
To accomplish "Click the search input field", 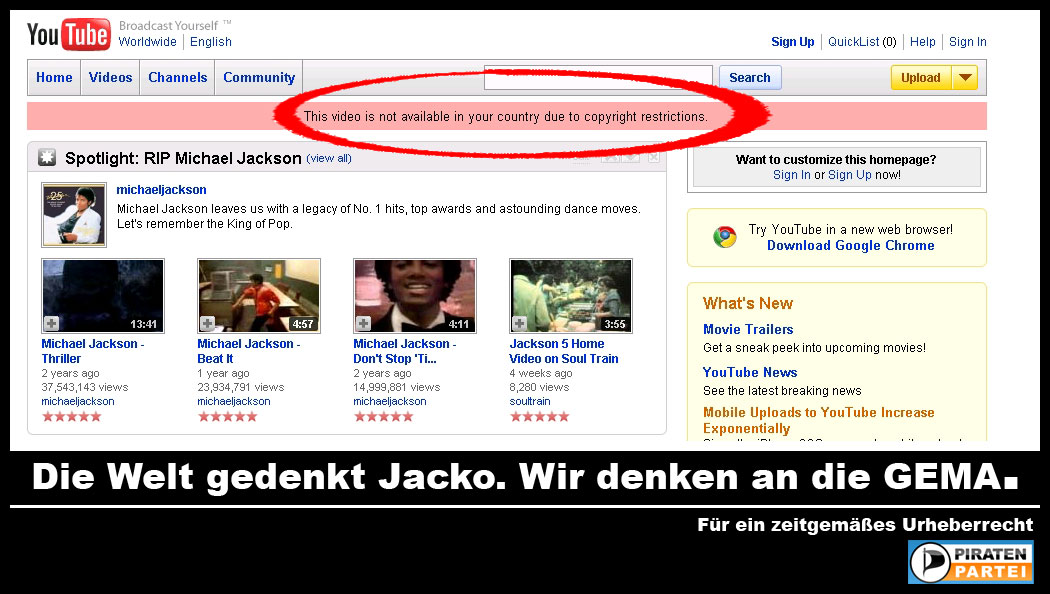I will (x=598, y=78).
